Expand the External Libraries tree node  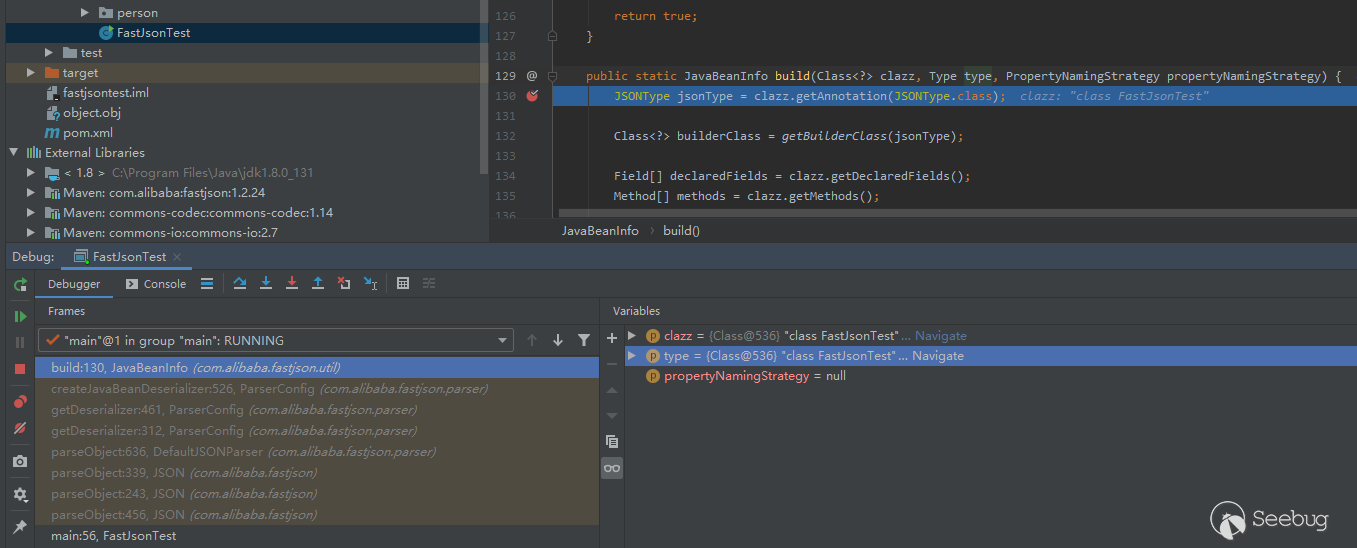pyautogui.click(x=14, y=153)
